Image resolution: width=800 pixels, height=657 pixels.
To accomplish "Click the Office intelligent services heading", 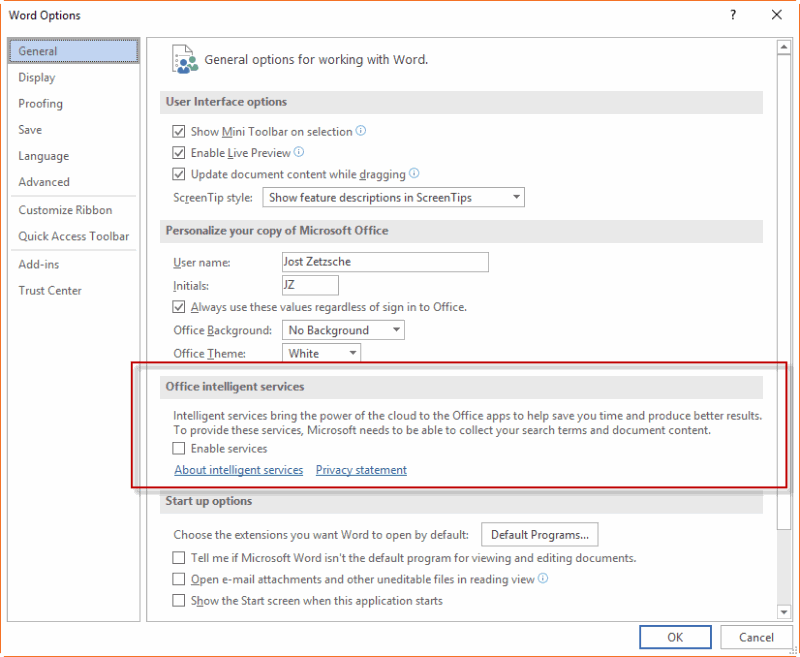I will coord(235,387).
